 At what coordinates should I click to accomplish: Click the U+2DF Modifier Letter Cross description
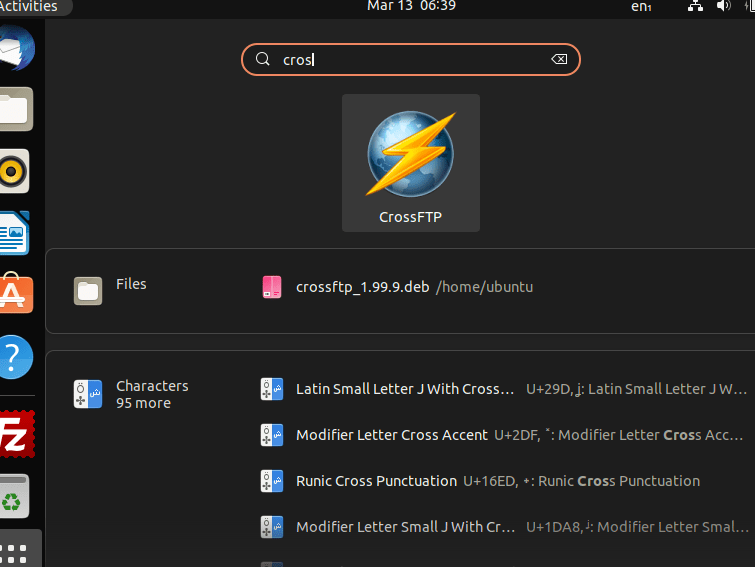pyautogui.click(x=619, y=435)
